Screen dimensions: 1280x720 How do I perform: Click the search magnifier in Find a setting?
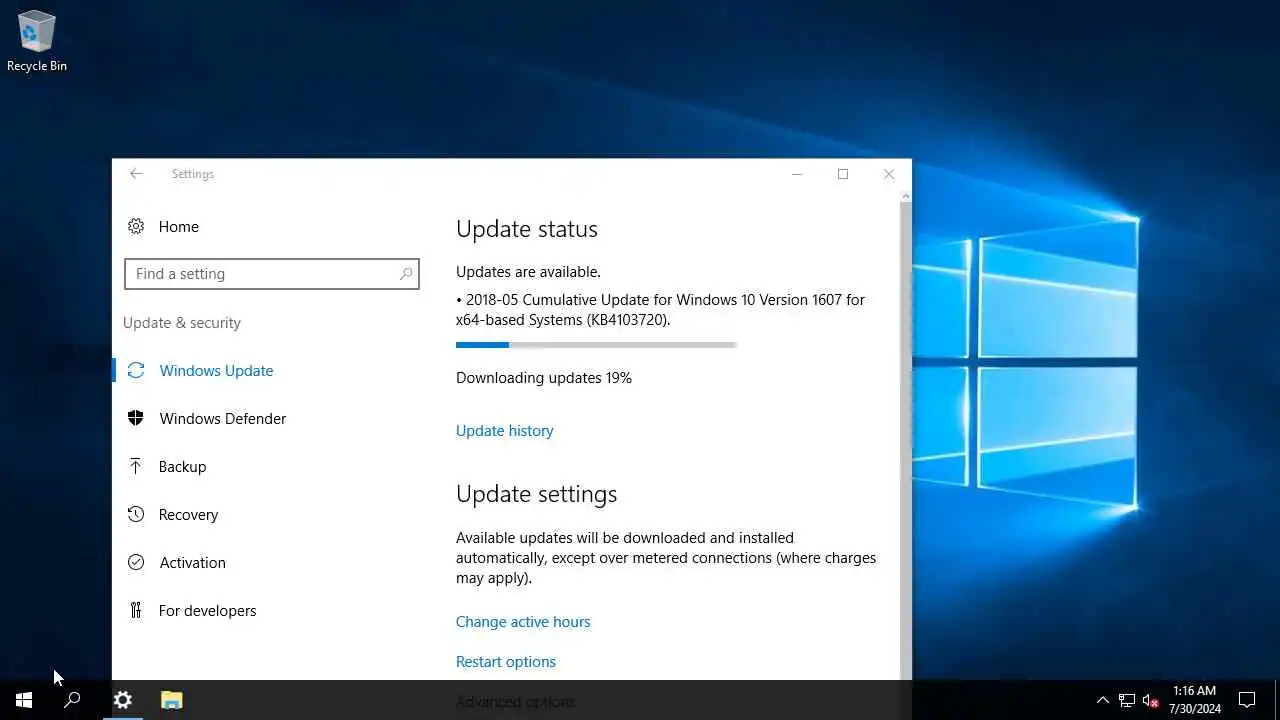tap(406, 274)
